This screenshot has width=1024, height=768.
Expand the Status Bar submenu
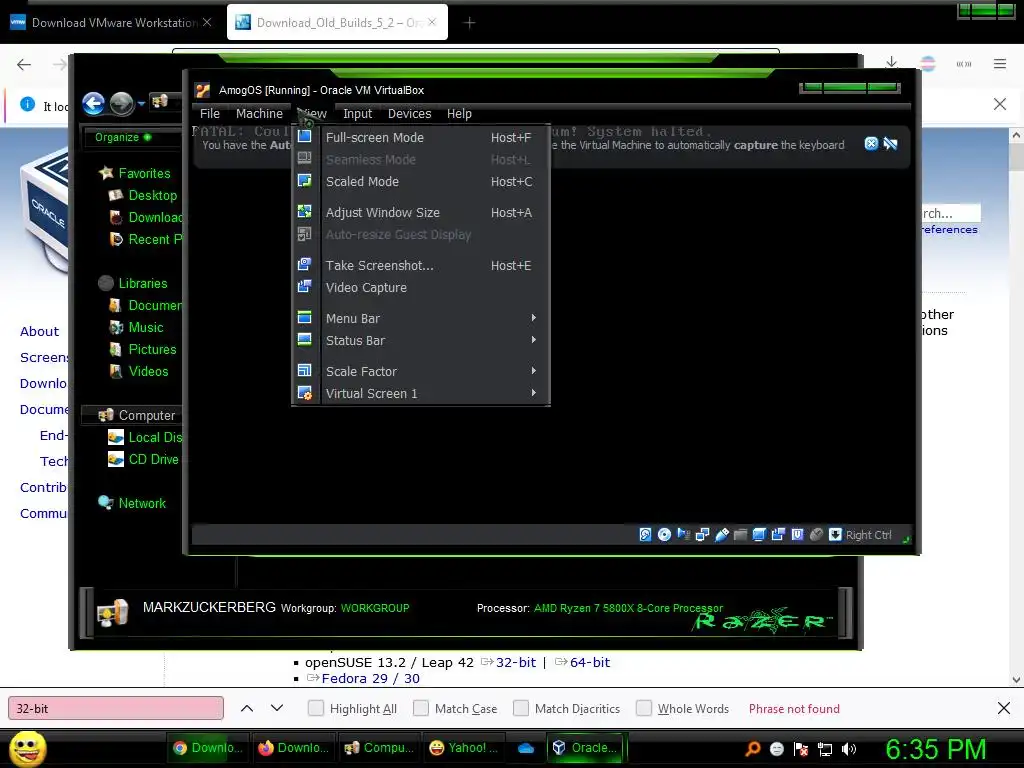pyautogui.click(x=421, y=340)
